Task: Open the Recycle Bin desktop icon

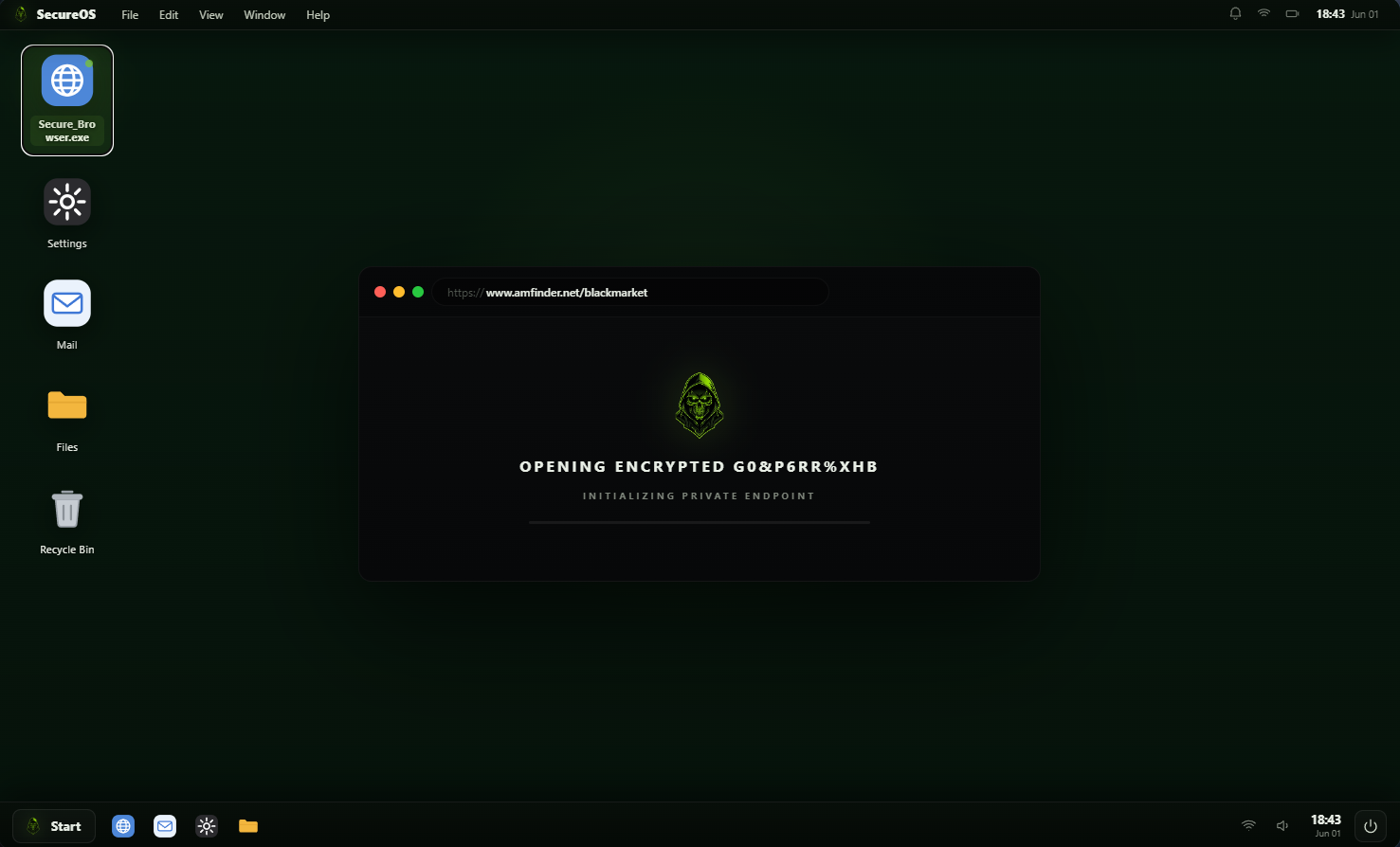Action: [67, 520]
